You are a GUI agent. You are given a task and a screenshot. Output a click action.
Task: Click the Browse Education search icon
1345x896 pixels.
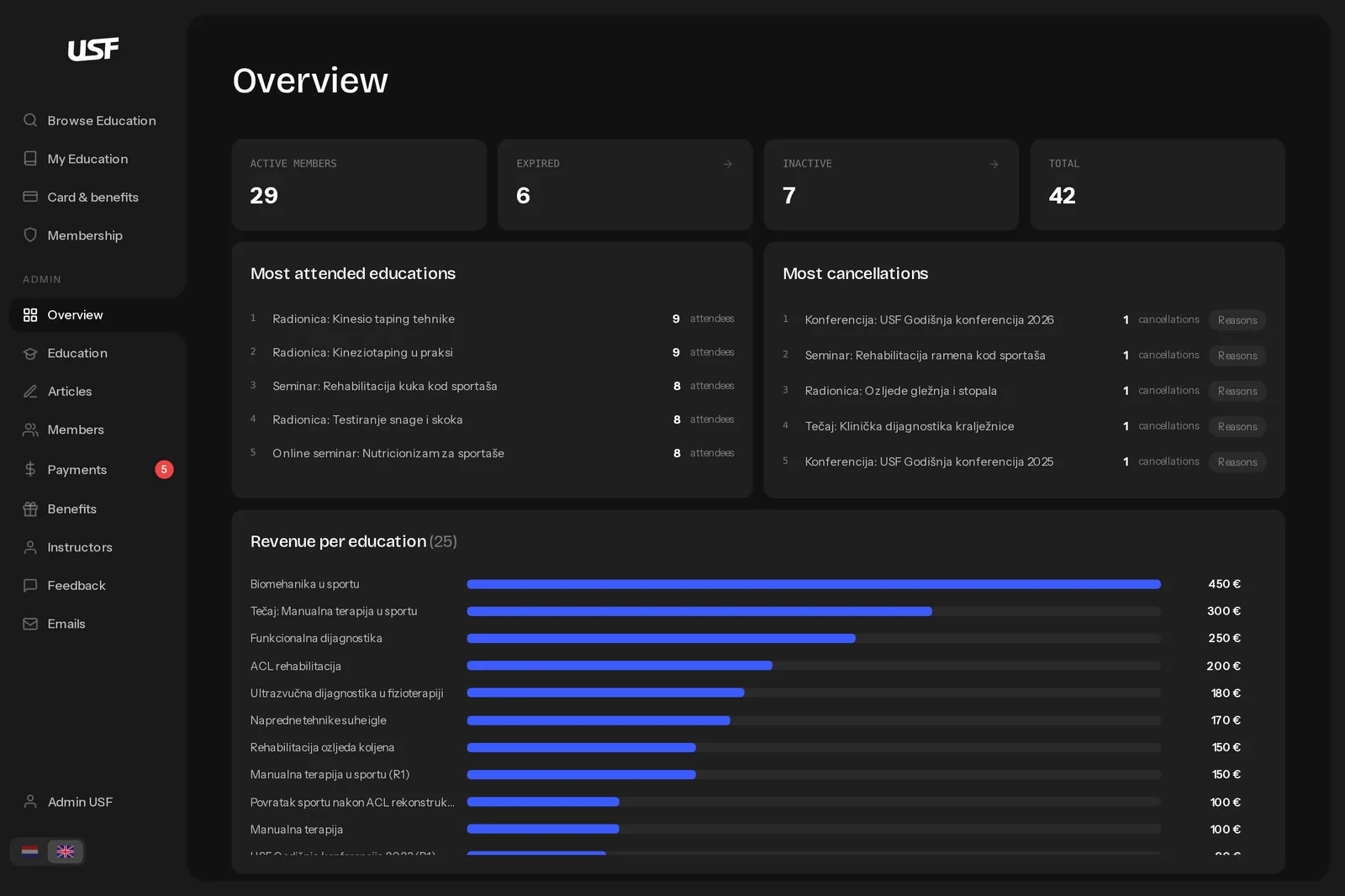pyautogui.click(x=30, y=120)
